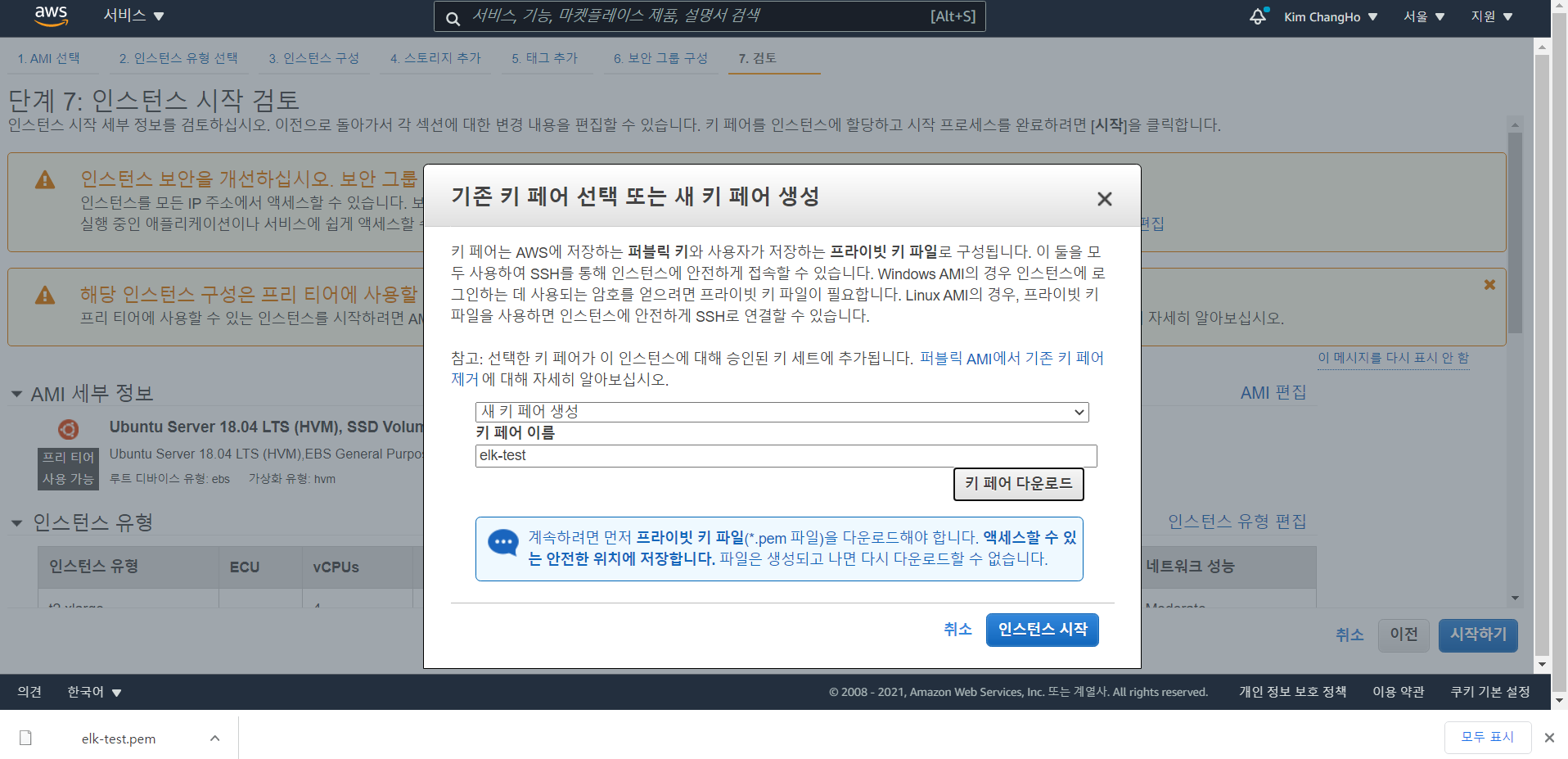Screen dimensions: 1568x759
Task: Click the 키 페어 다운로드 button
Action: pos(1018,483)
